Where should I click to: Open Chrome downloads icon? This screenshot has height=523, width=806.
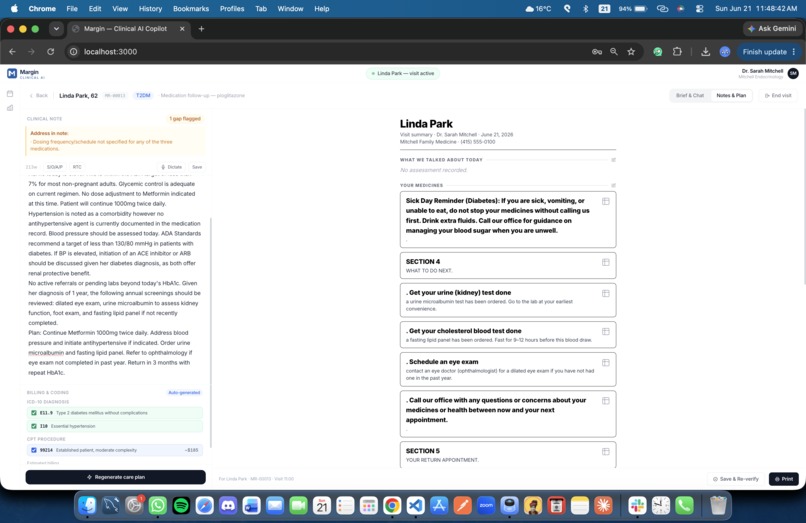point(705,51)
